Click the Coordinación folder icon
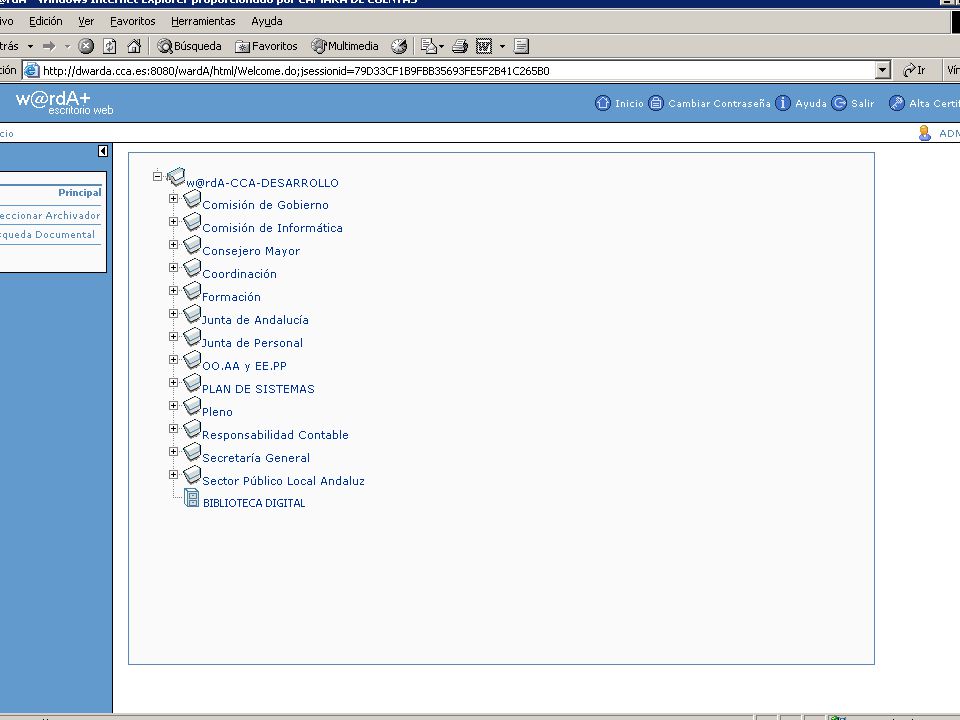The width and height of the screenshot is (960, 720). pos(192,268)
